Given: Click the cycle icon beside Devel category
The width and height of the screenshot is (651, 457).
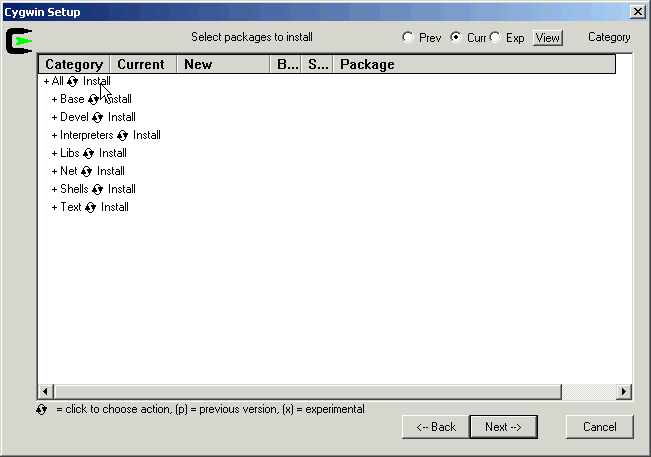Looking at the screenshot, I should (x=98, y=117).
